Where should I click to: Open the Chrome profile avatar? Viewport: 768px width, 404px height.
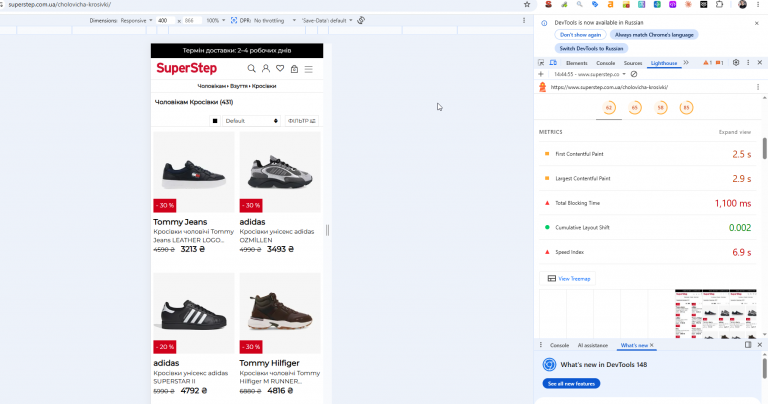point(743,4)
